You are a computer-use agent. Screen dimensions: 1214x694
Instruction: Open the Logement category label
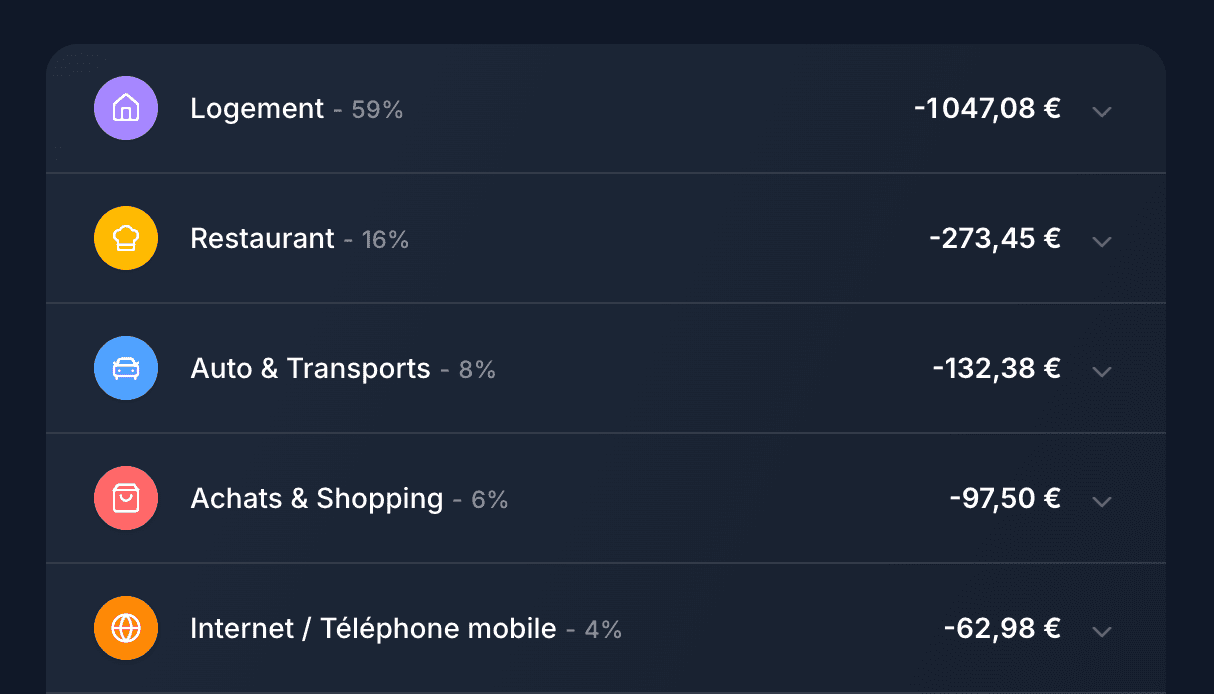click(257, 108)
